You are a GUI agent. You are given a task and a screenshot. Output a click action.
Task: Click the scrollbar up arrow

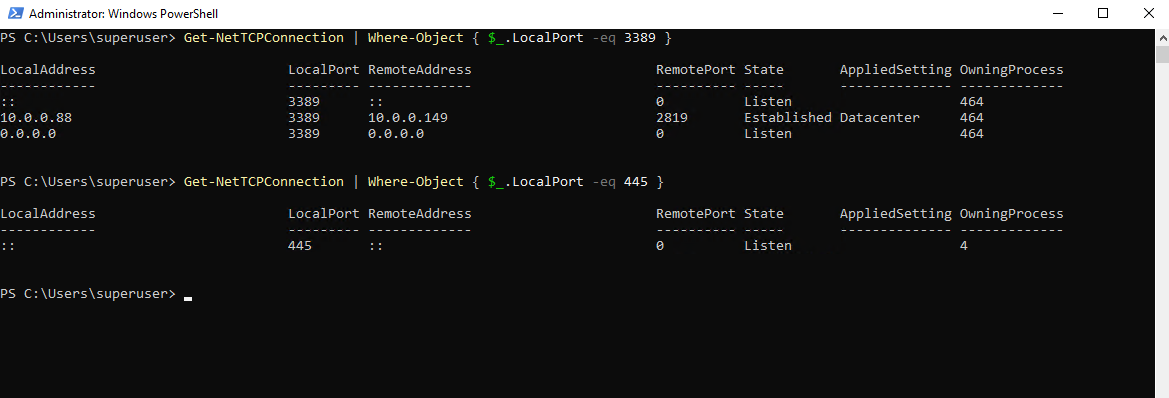[1162, 37]
